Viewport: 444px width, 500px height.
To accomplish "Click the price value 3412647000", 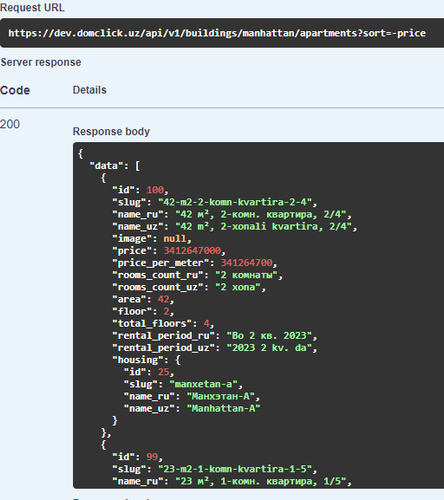I will [192, 251].
